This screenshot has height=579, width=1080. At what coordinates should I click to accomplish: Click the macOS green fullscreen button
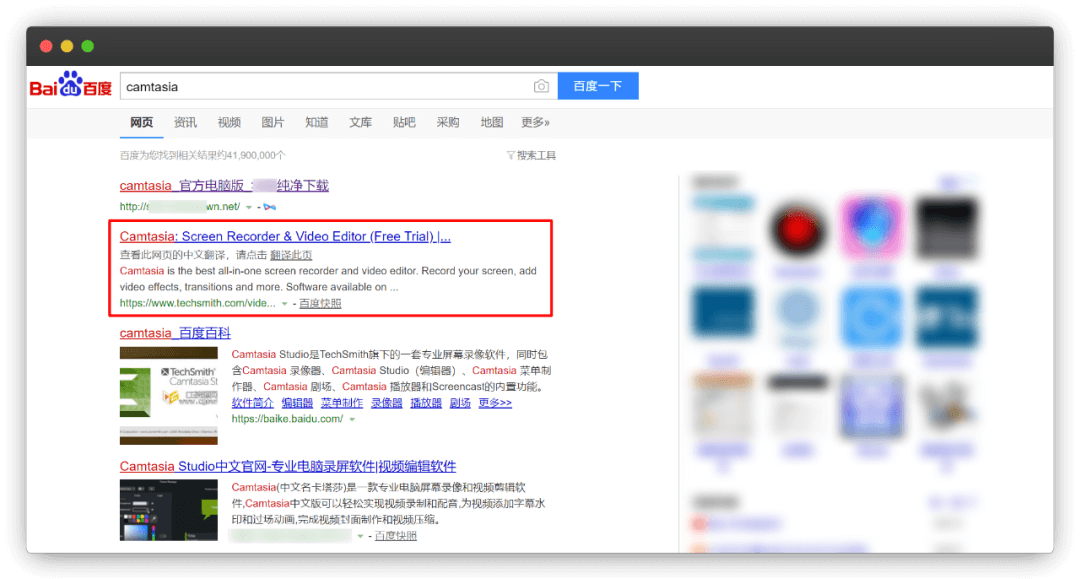[87, 46]
